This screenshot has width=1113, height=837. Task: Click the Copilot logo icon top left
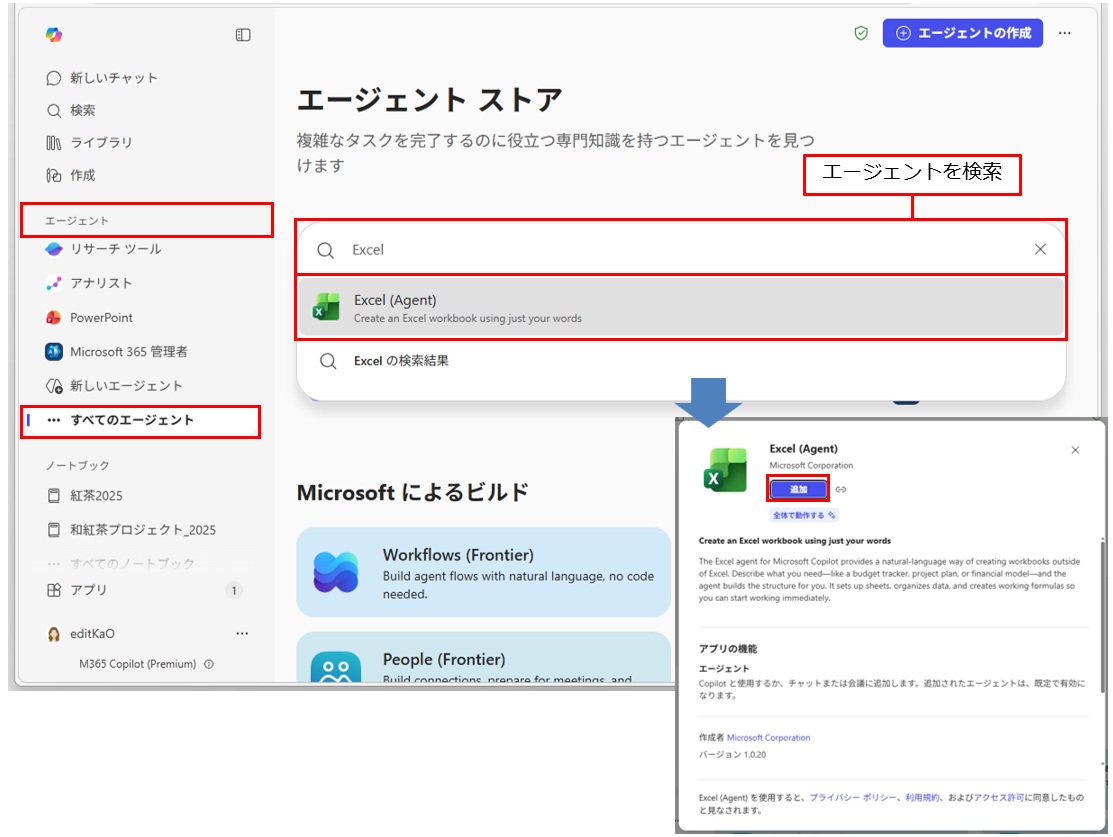(54, 34)
